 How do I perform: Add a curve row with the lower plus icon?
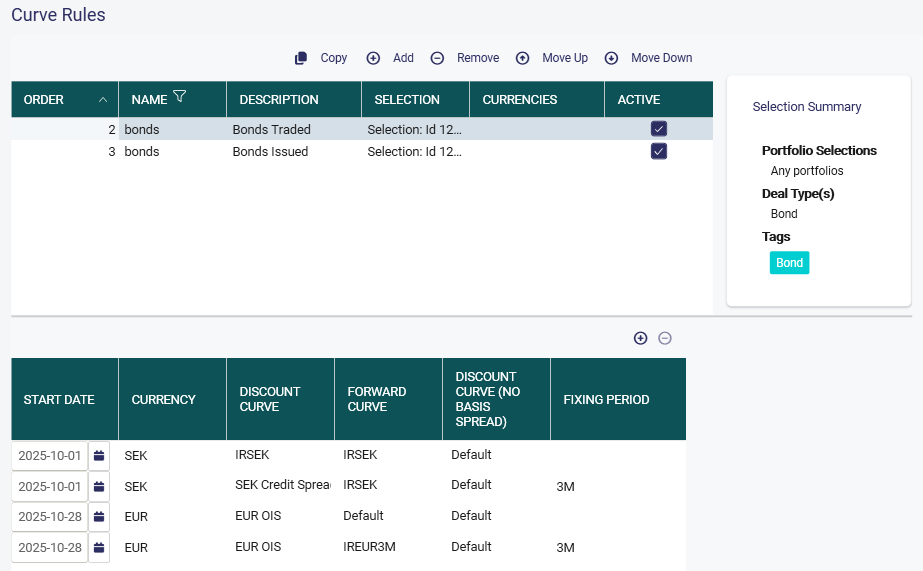pyautogui.click(x=640, y=338)
